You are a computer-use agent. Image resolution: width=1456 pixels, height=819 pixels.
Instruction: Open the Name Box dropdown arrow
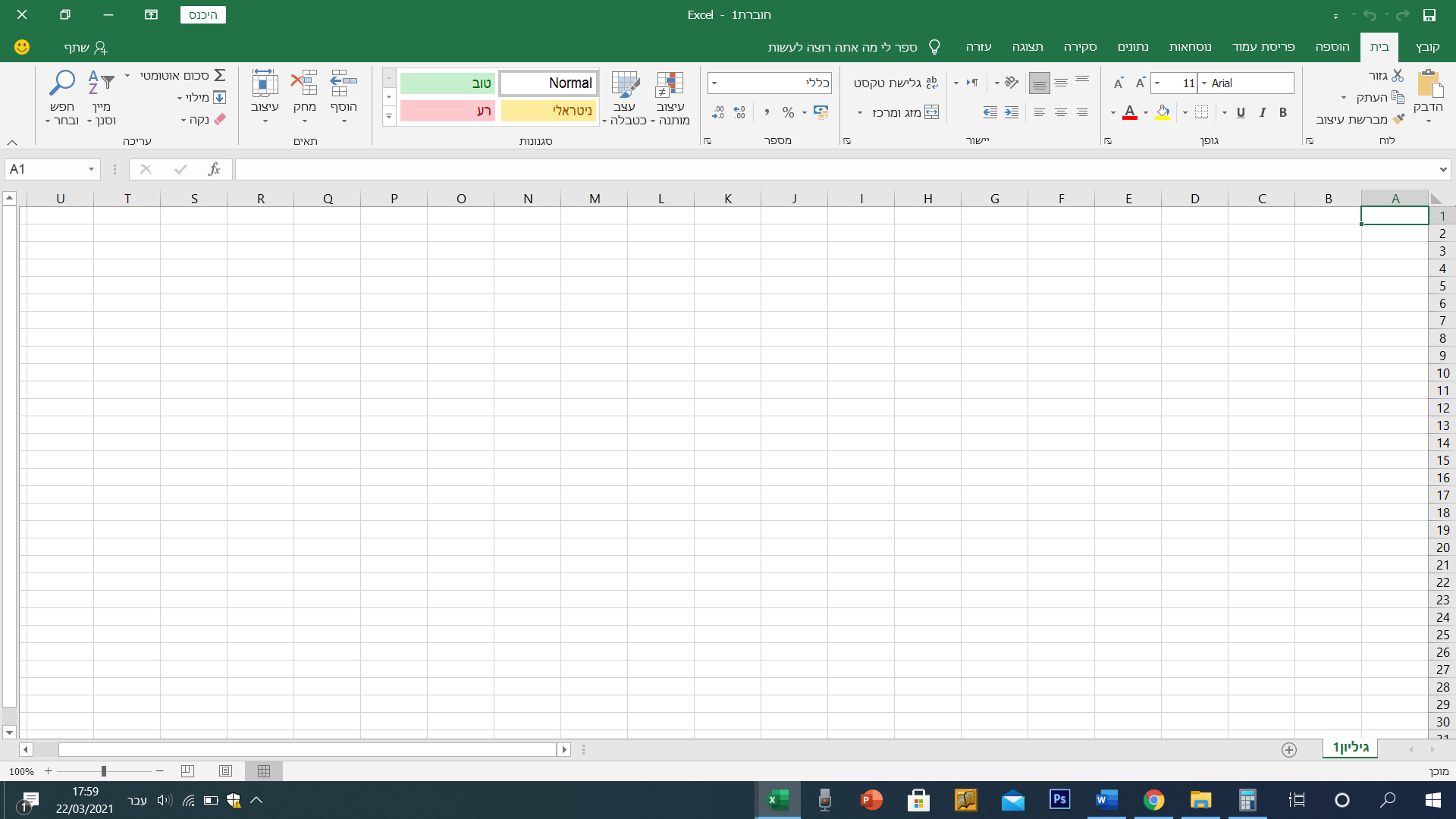pos(91,169)
